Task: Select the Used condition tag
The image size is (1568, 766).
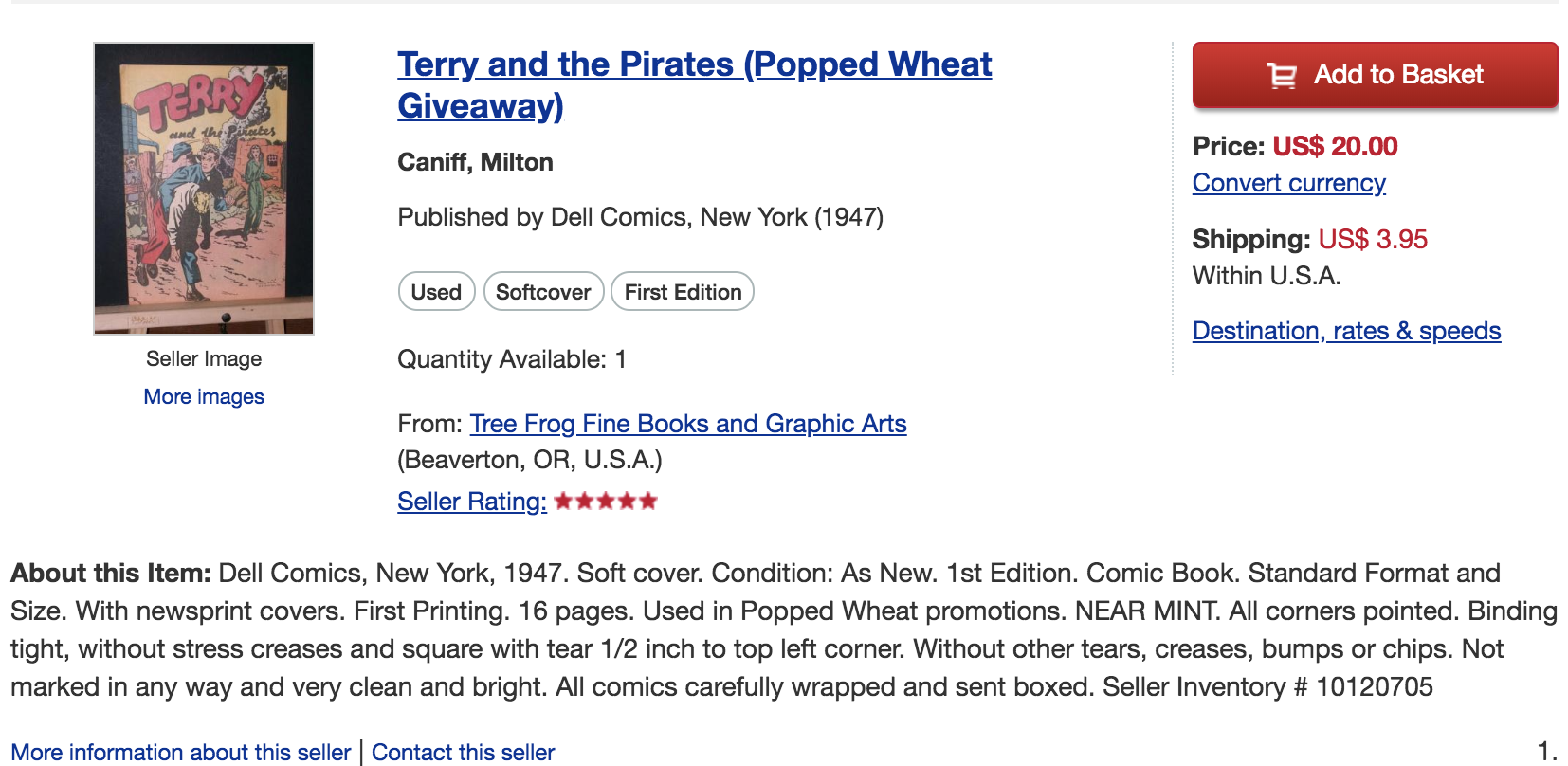Action: point(436,291)
